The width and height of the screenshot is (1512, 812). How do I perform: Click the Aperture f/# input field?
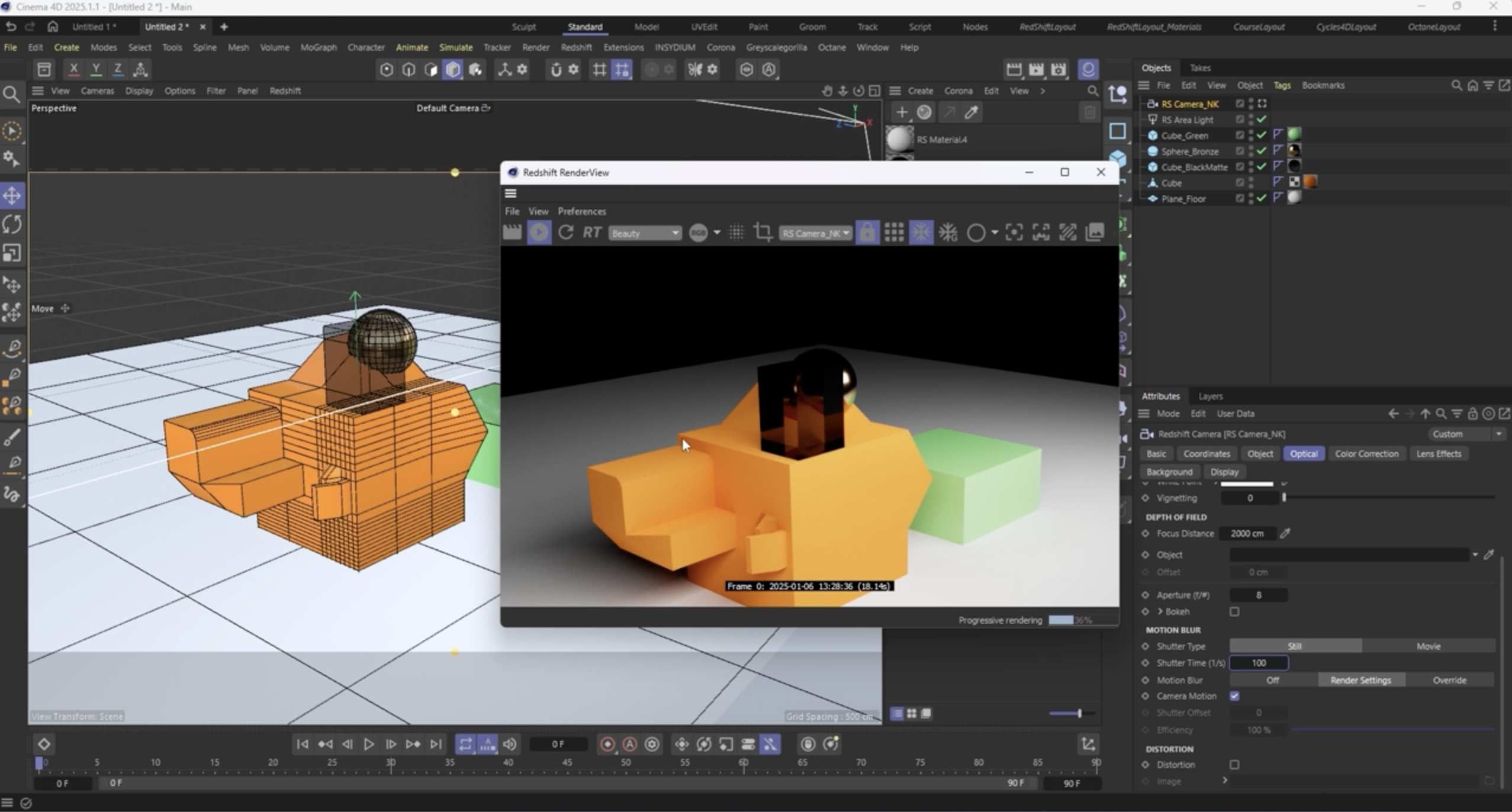[1258, 595]
